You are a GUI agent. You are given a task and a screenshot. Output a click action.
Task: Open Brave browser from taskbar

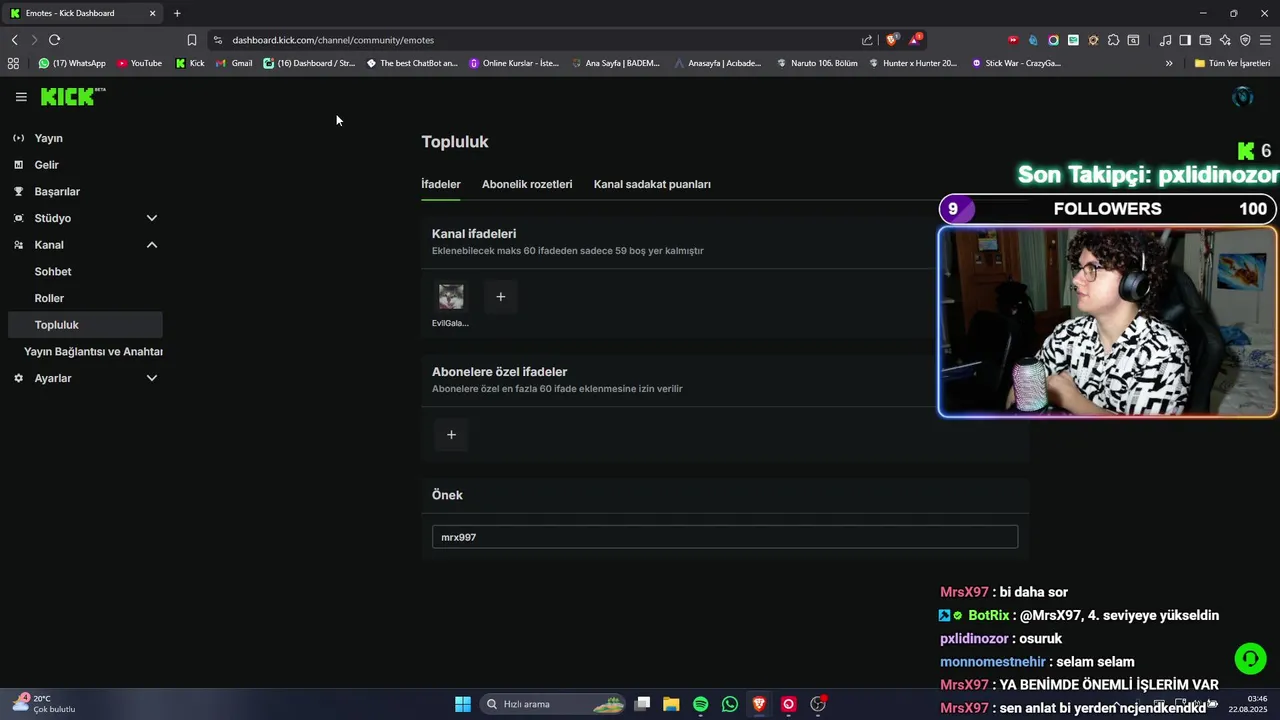pos(759,704)
